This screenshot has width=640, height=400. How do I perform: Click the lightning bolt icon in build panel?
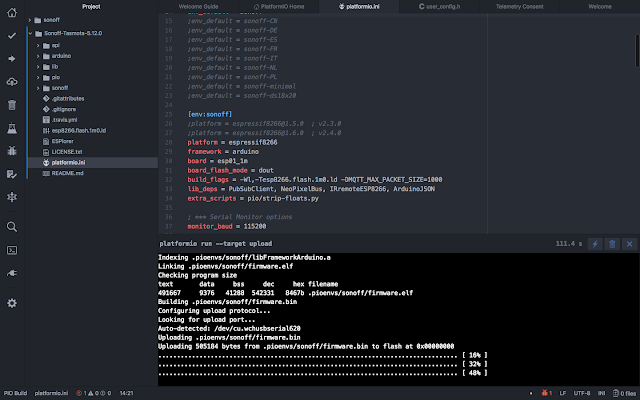(x=595, y=244)
